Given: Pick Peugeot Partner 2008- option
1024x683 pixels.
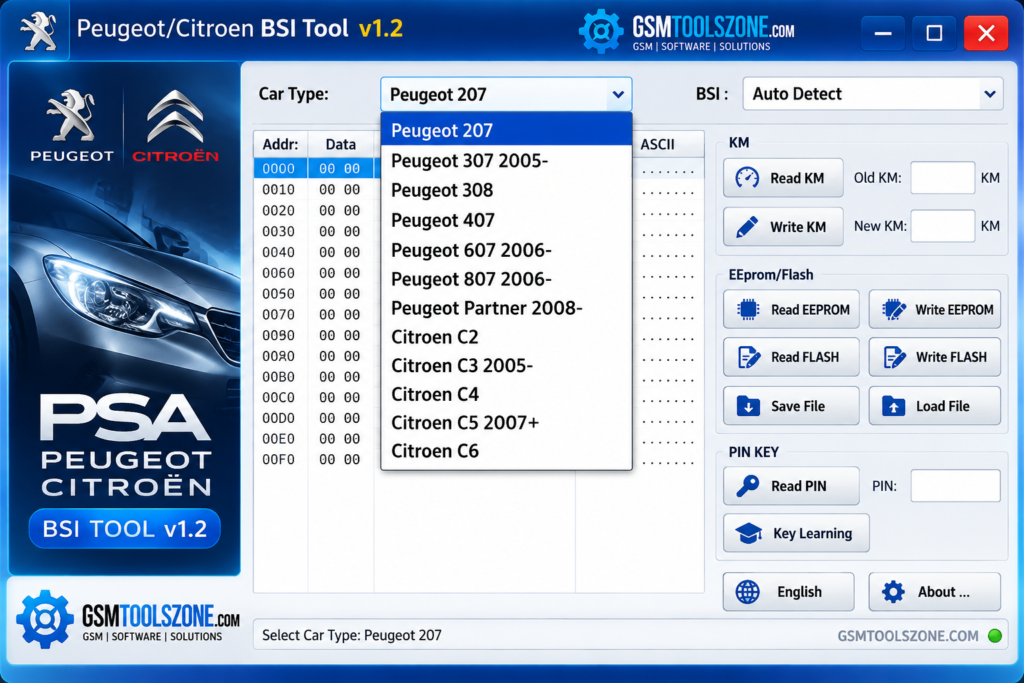Looking at the screenshot, I should pyautogui.click(x=506, y=308).
